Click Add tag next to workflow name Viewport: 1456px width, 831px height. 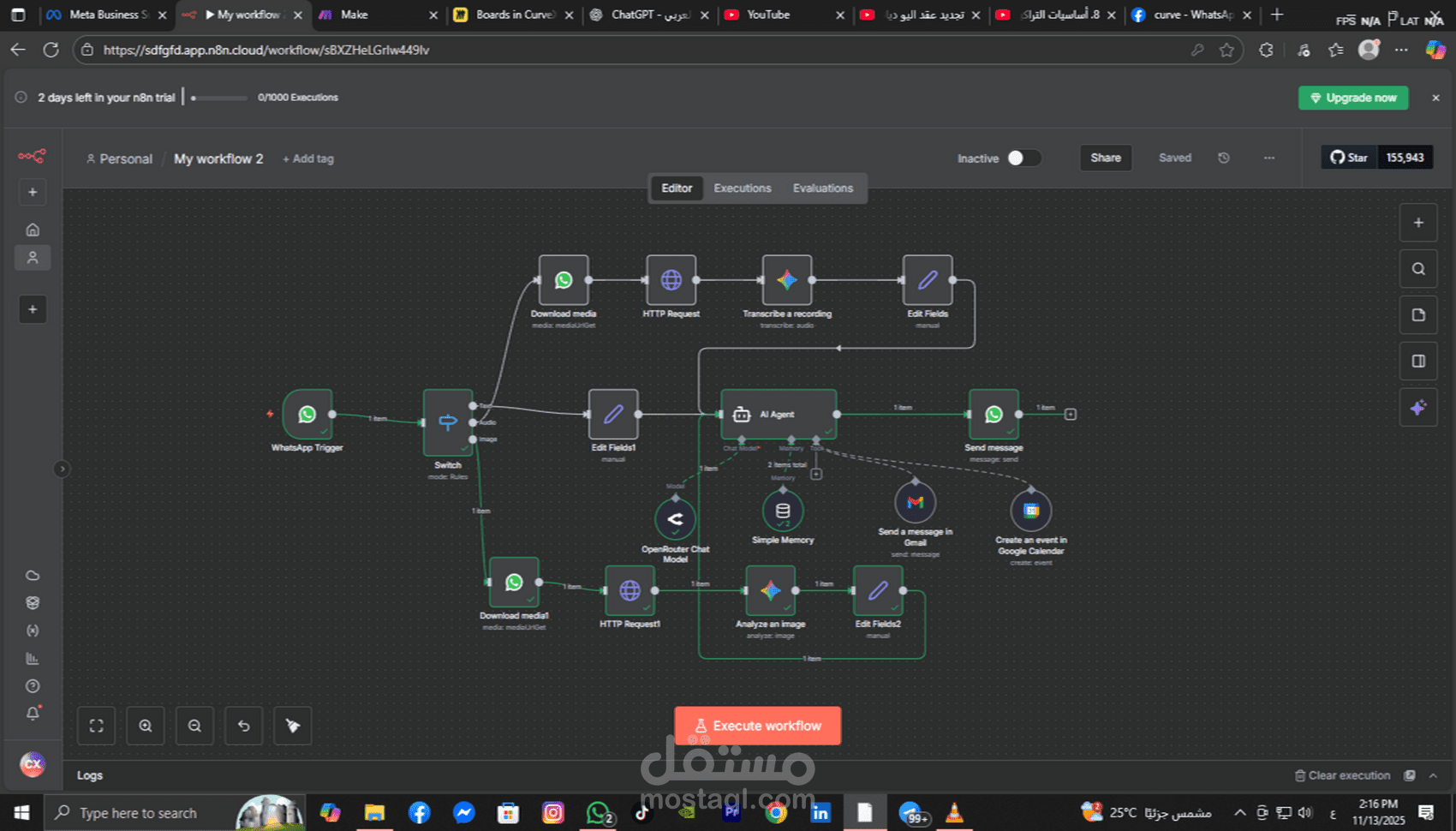pos(308,158)
